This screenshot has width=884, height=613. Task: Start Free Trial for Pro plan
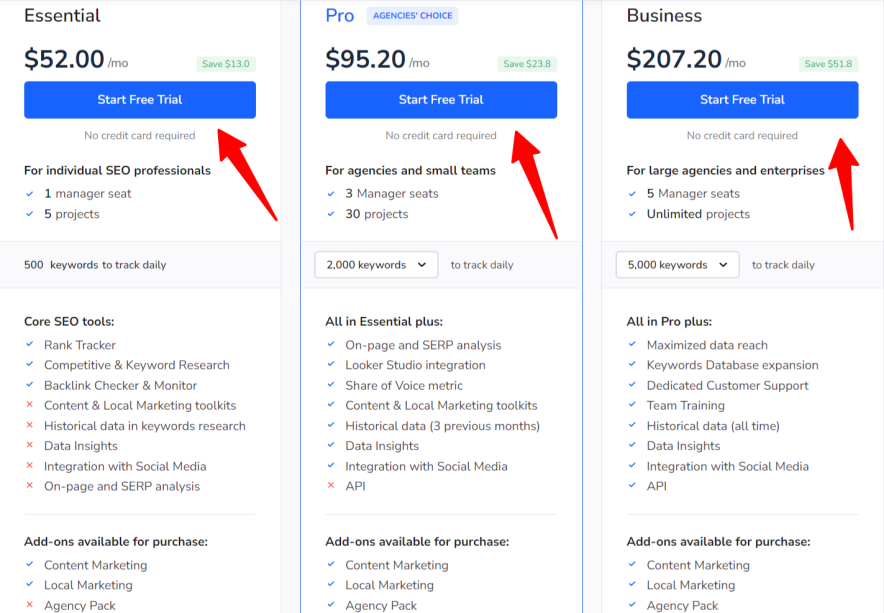click(441, 100)
